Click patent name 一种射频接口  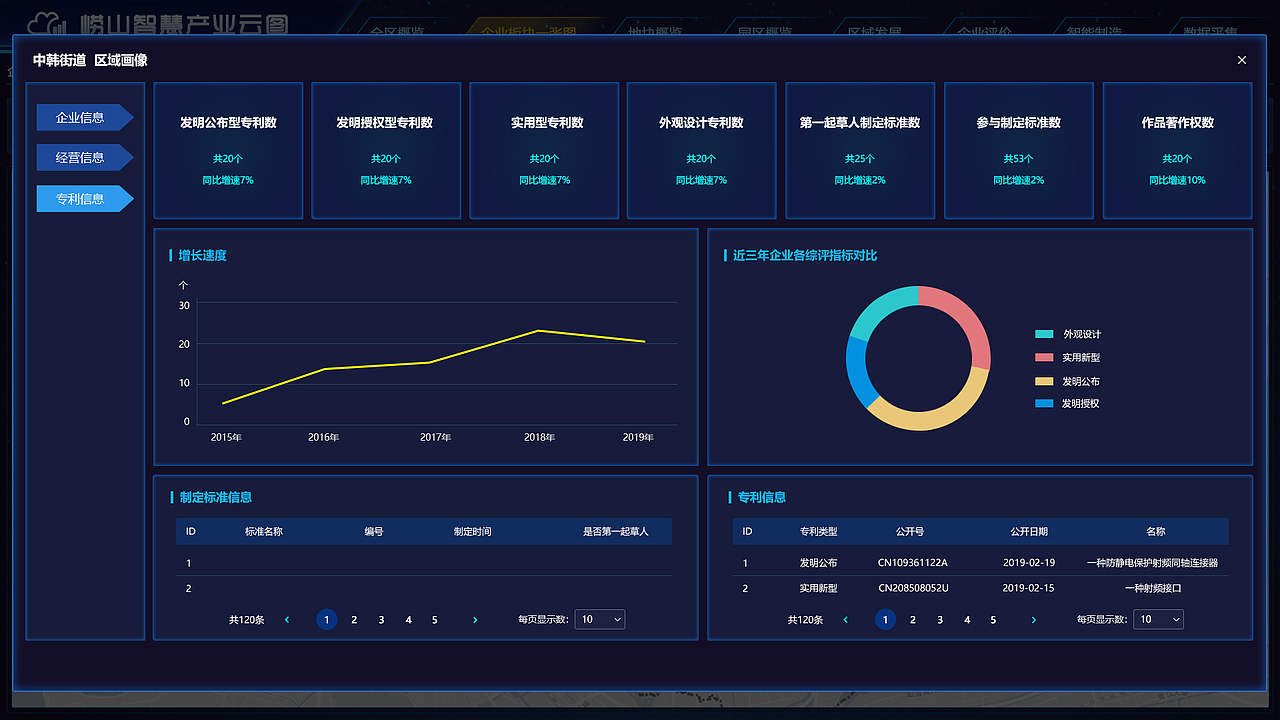(1153, 588)
